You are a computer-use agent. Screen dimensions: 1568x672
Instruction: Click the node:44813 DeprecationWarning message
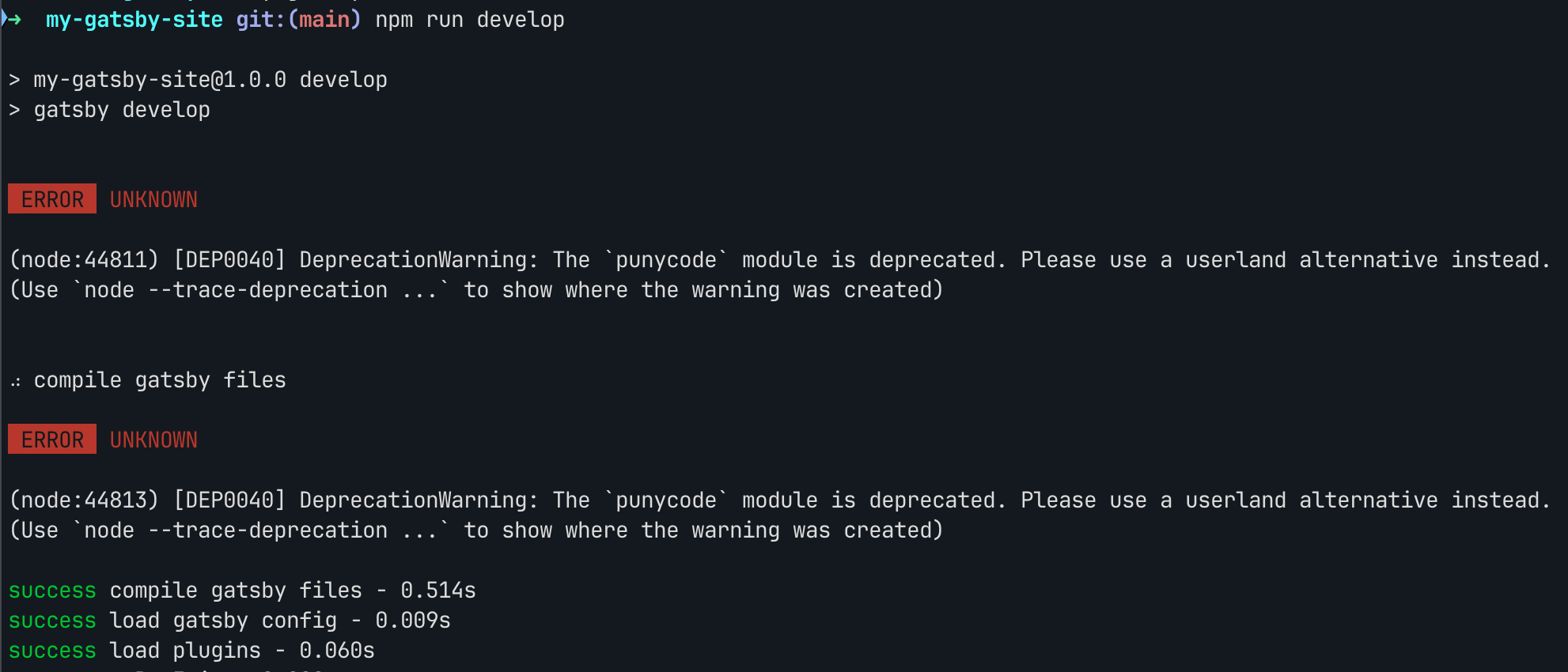click(780, 500)
